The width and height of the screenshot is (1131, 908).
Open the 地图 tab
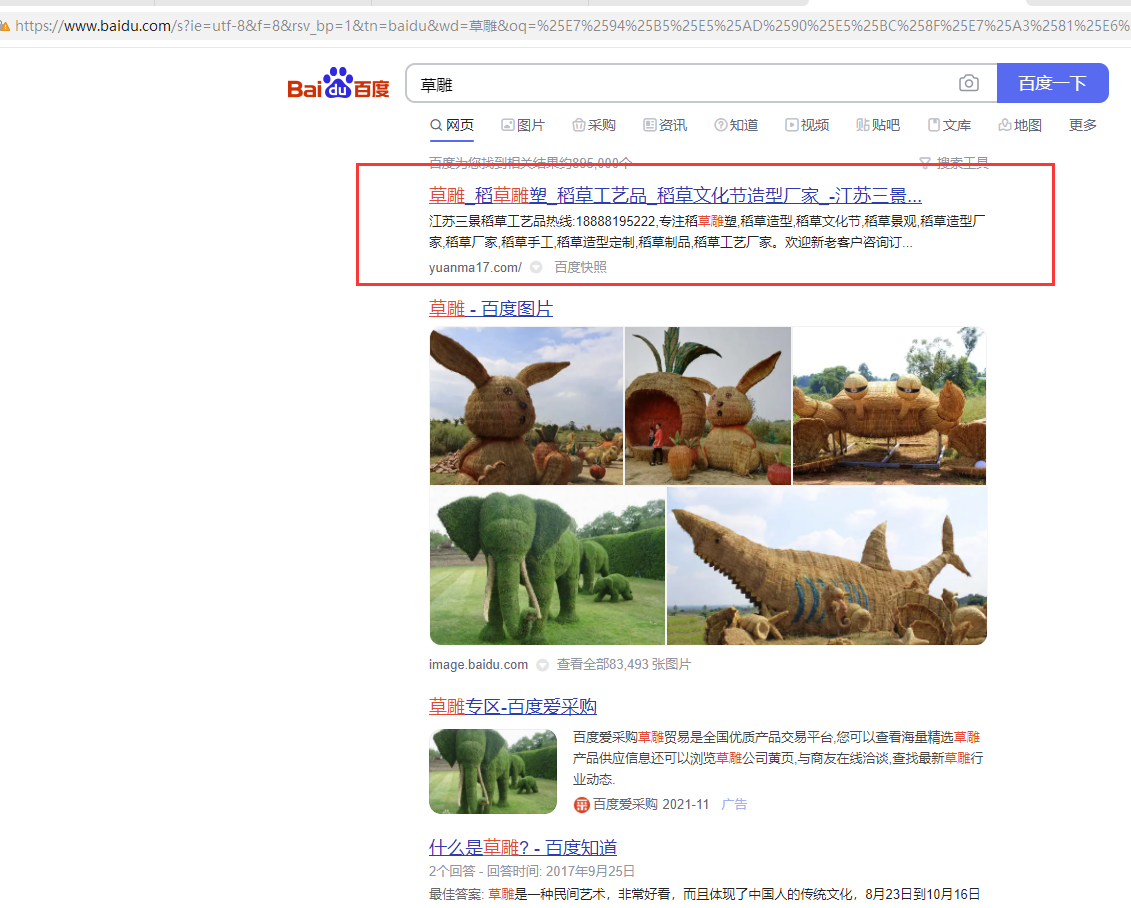[1020, 125]
